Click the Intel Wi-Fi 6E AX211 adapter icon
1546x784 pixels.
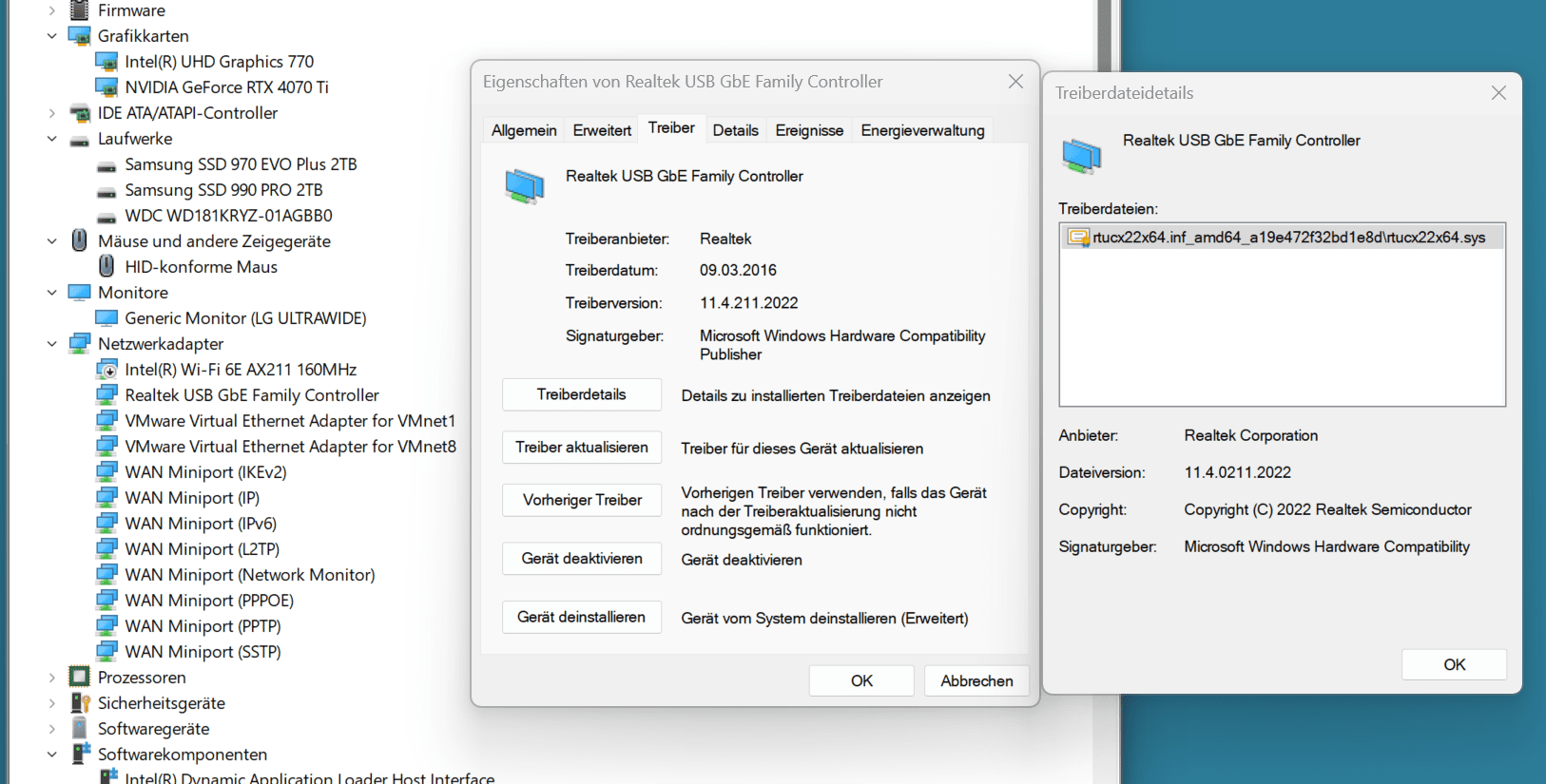106,370
